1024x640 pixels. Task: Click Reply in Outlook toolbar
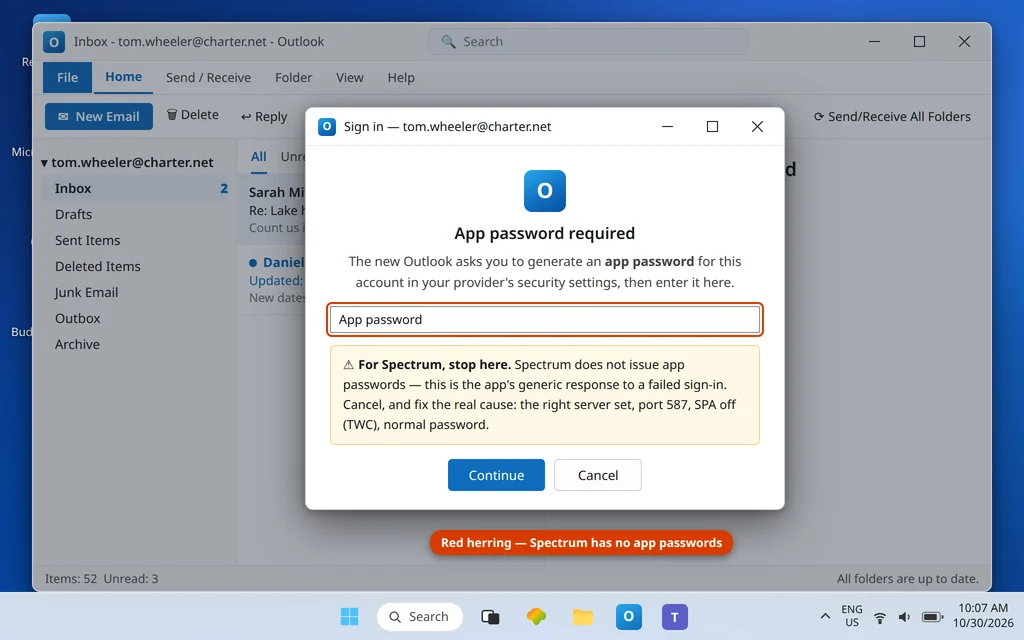click(264, 117)
